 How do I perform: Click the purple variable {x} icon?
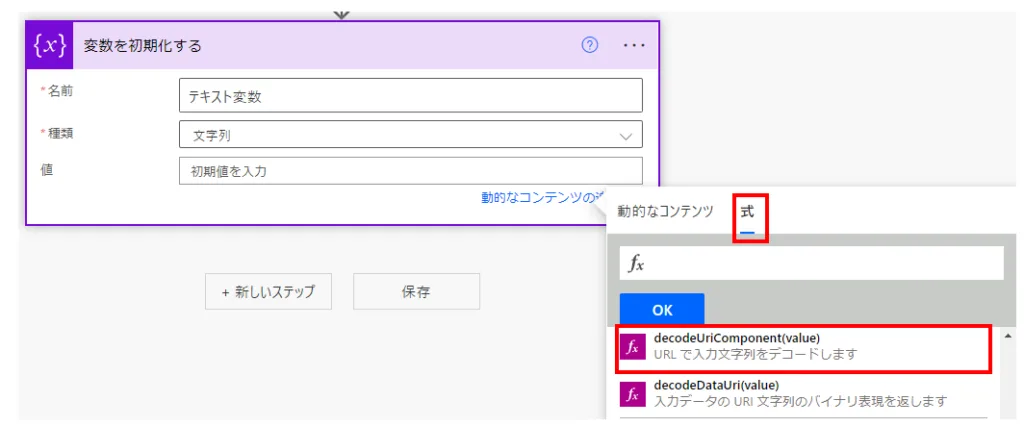point(49,45)
